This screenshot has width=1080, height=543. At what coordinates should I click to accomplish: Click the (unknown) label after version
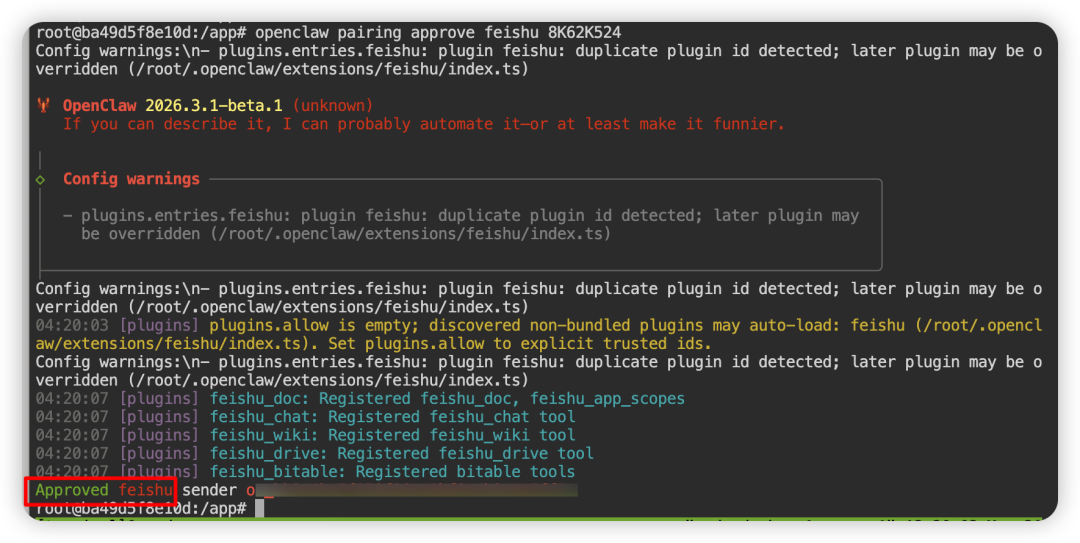pos(332,106)
